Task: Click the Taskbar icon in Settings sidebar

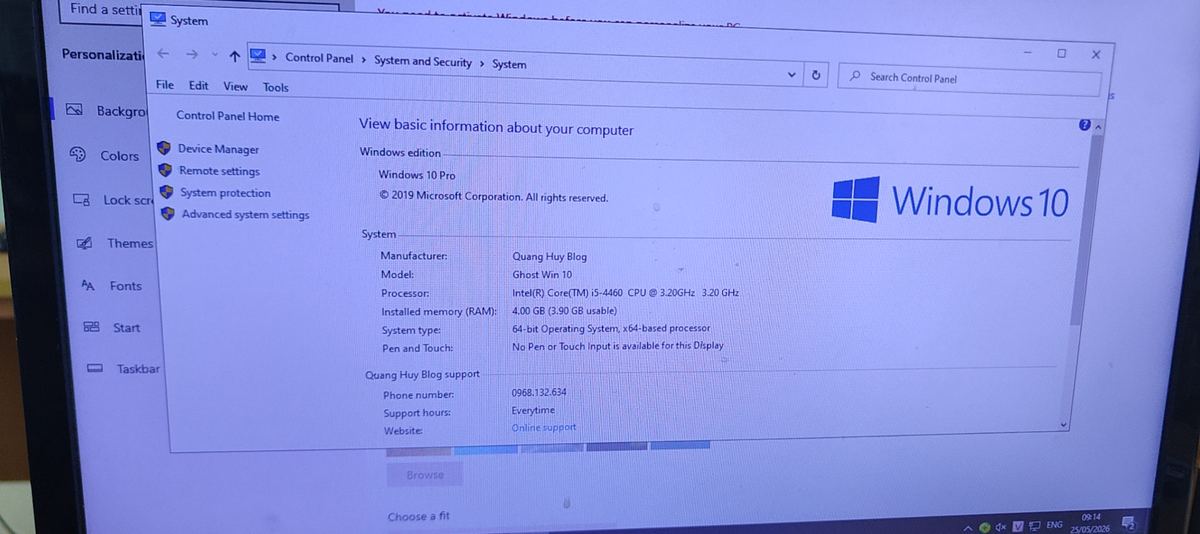Action: (x=96, y=369)
